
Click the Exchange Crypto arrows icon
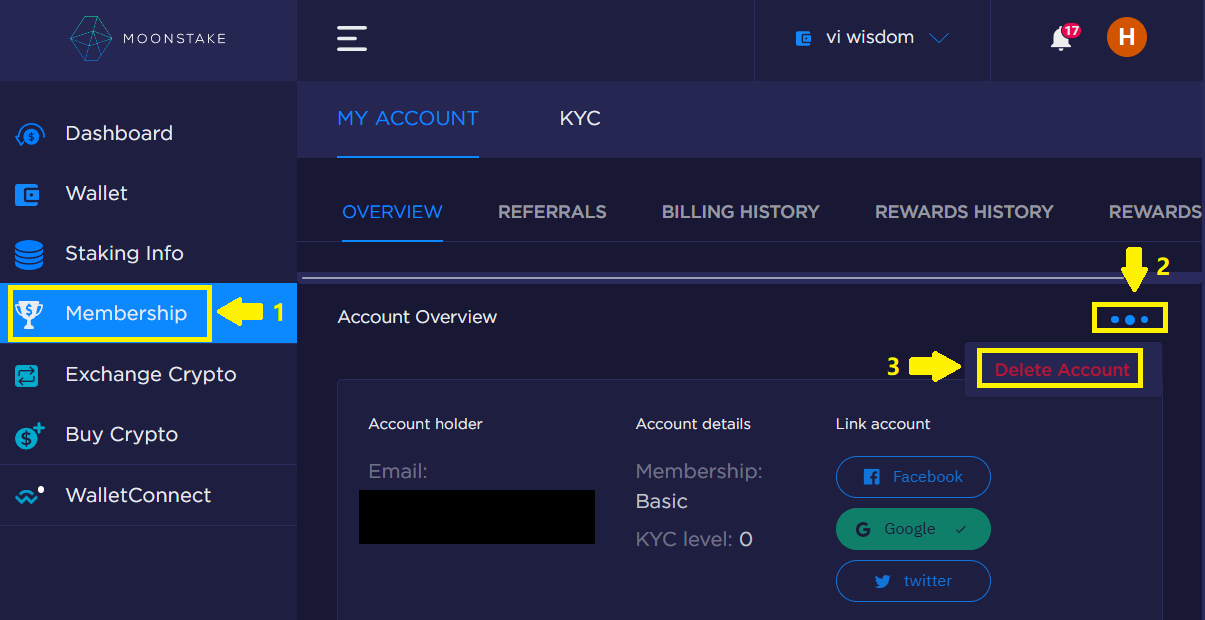point(27,375)
